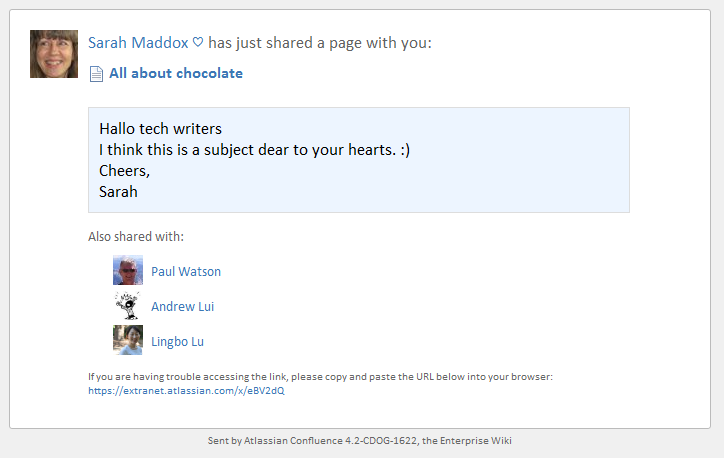Click the page document icon beside All about chocolate

pyautogui.click(x=96, y=74)
